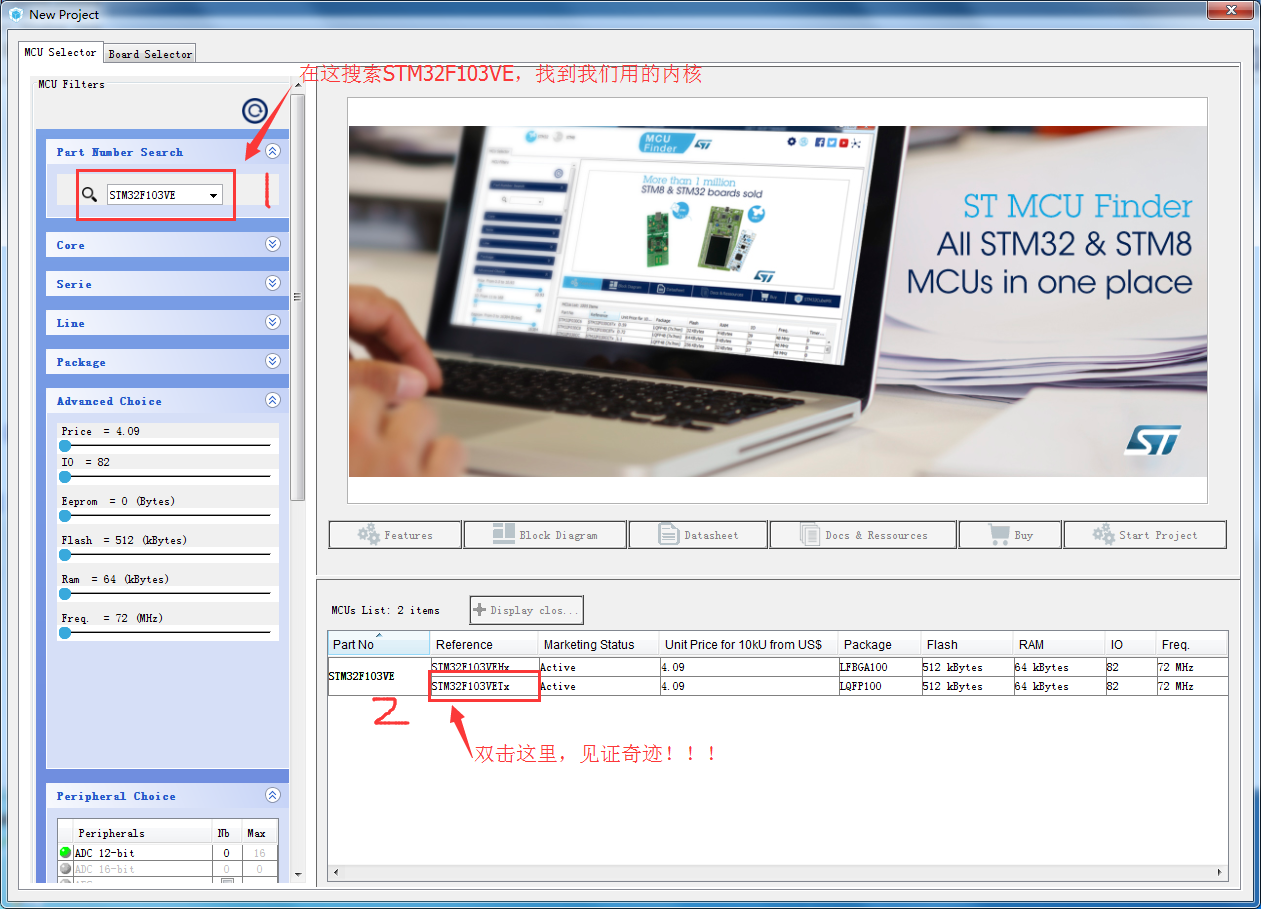The height and width of the screenshot is (909, 1261).
Task: Expand the Package filter section
Action: (273, 361)
